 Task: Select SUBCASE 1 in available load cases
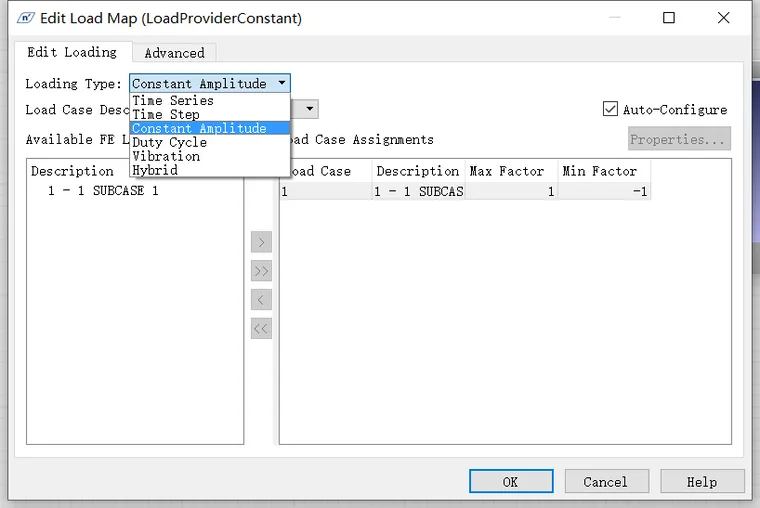(103, 190)
